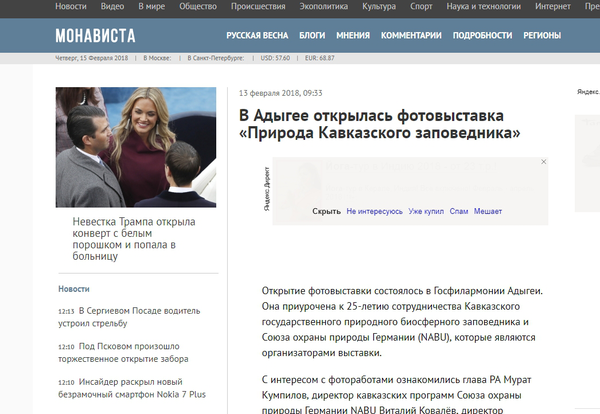The width and height of the screenshot is (600, 414).
Task: Open the Новости top menu item
Action: point(71,7)
